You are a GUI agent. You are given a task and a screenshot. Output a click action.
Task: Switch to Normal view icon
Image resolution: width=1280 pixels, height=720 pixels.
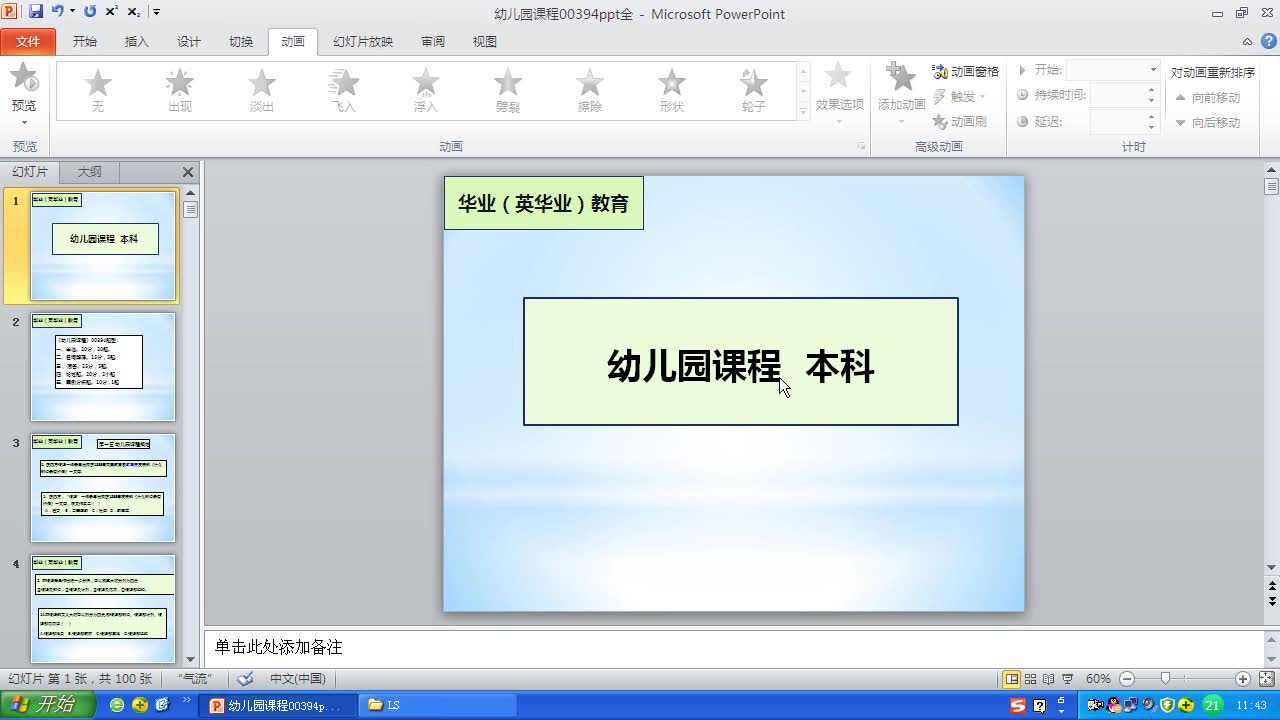[1013, 679]
